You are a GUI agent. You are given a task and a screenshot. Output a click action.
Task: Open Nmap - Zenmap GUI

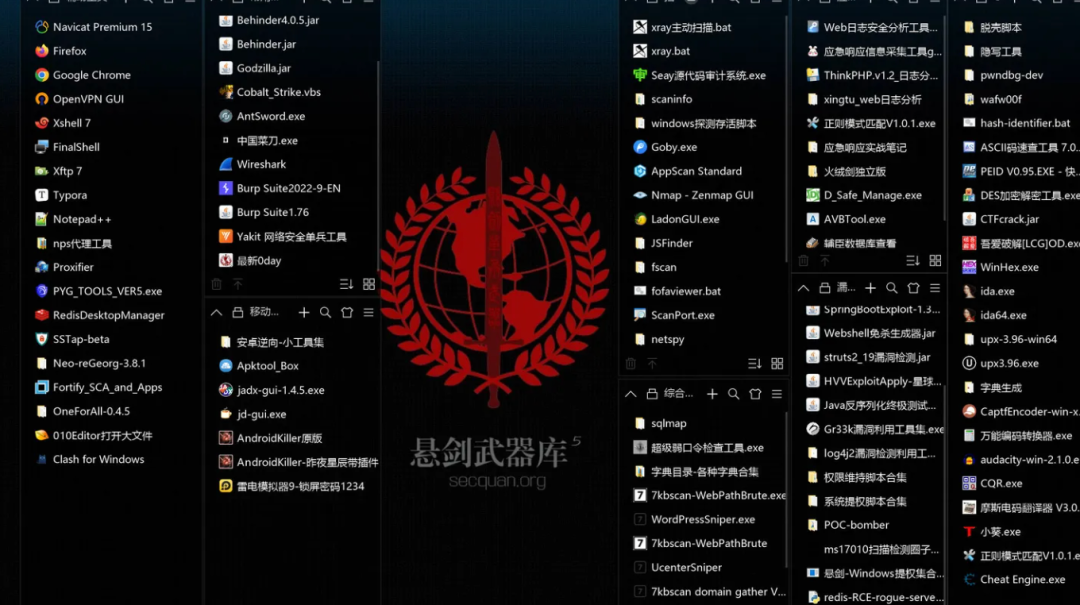coord(693,196)
